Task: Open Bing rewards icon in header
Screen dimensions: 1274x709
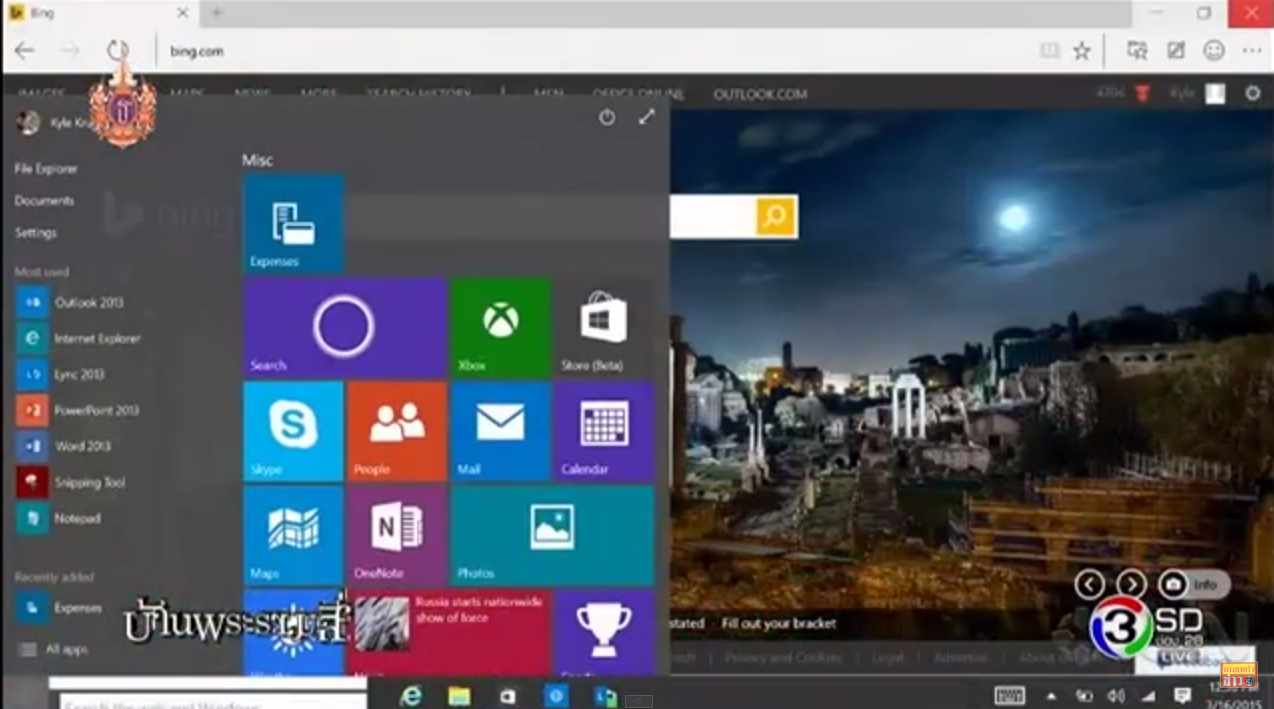Action: click(x=1142, y=93)
